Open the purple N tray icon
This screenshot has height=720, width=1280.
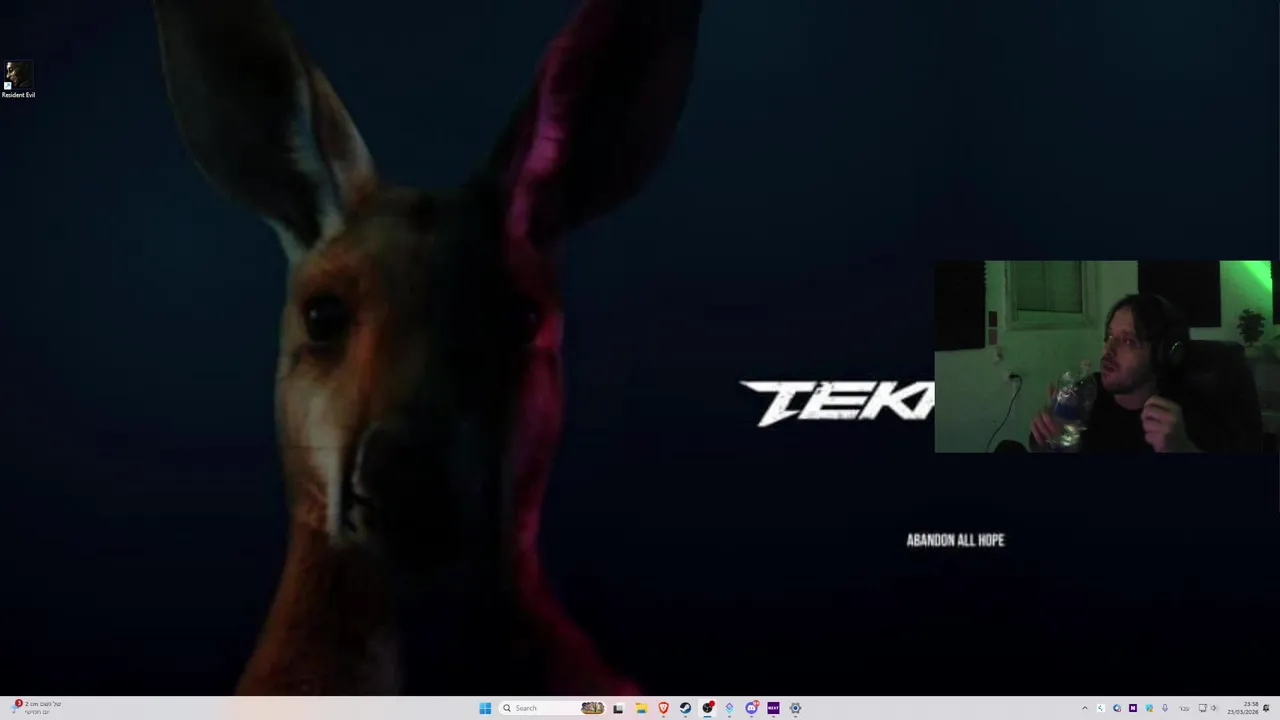1133,708
